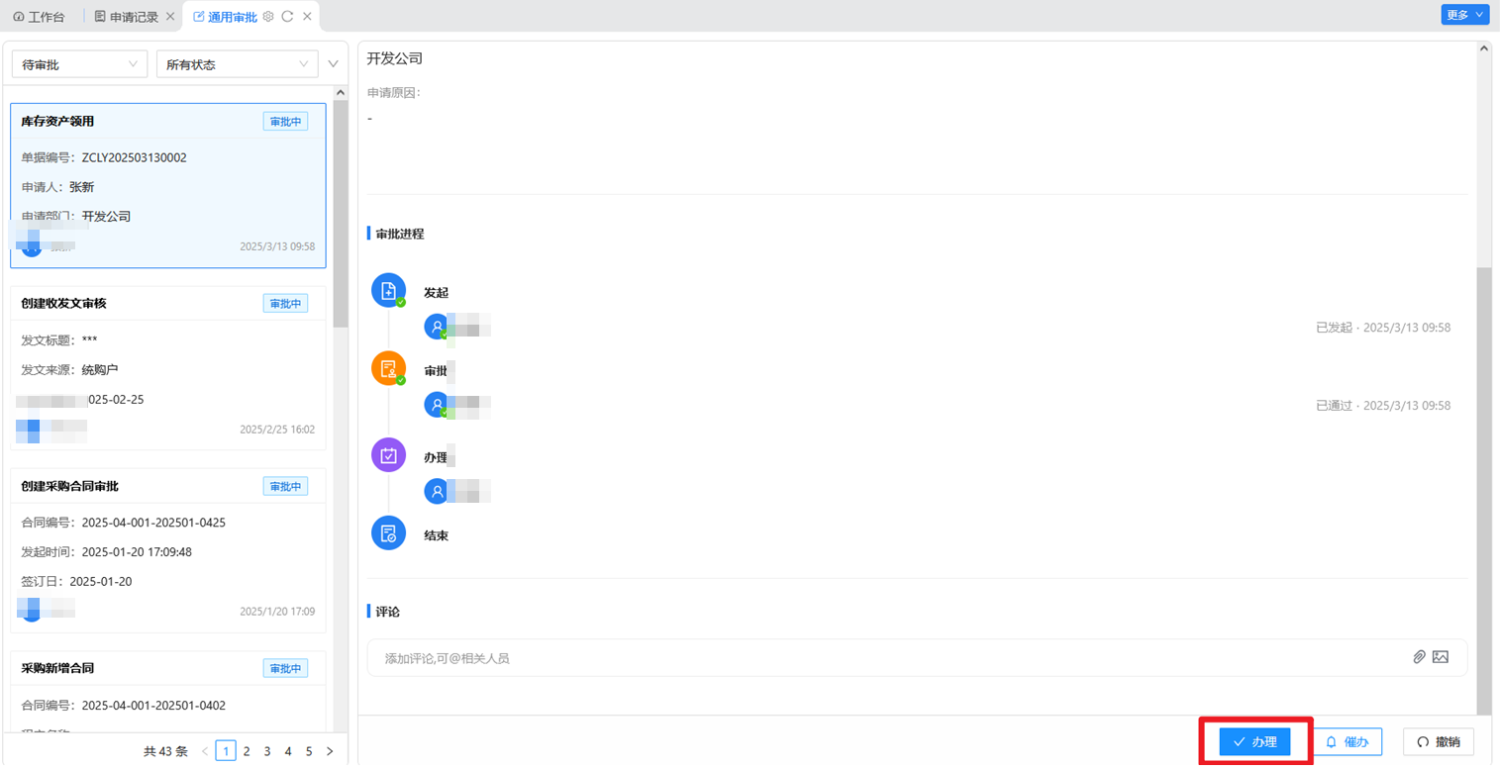
Task: Switch to the 申请记录 tab
Action: (x=126, y=17)
